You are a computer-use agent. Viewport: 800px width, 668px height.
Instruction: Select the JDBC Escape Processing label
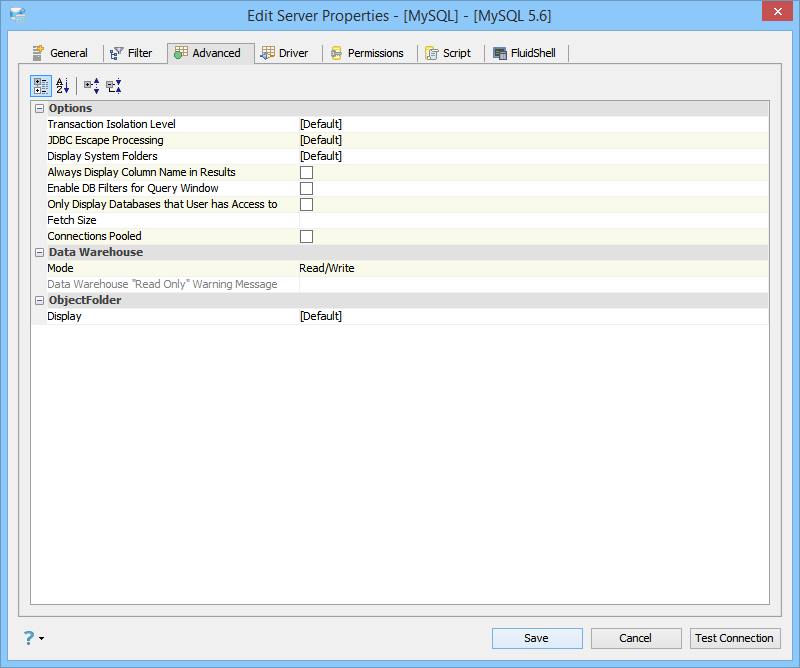105,140
